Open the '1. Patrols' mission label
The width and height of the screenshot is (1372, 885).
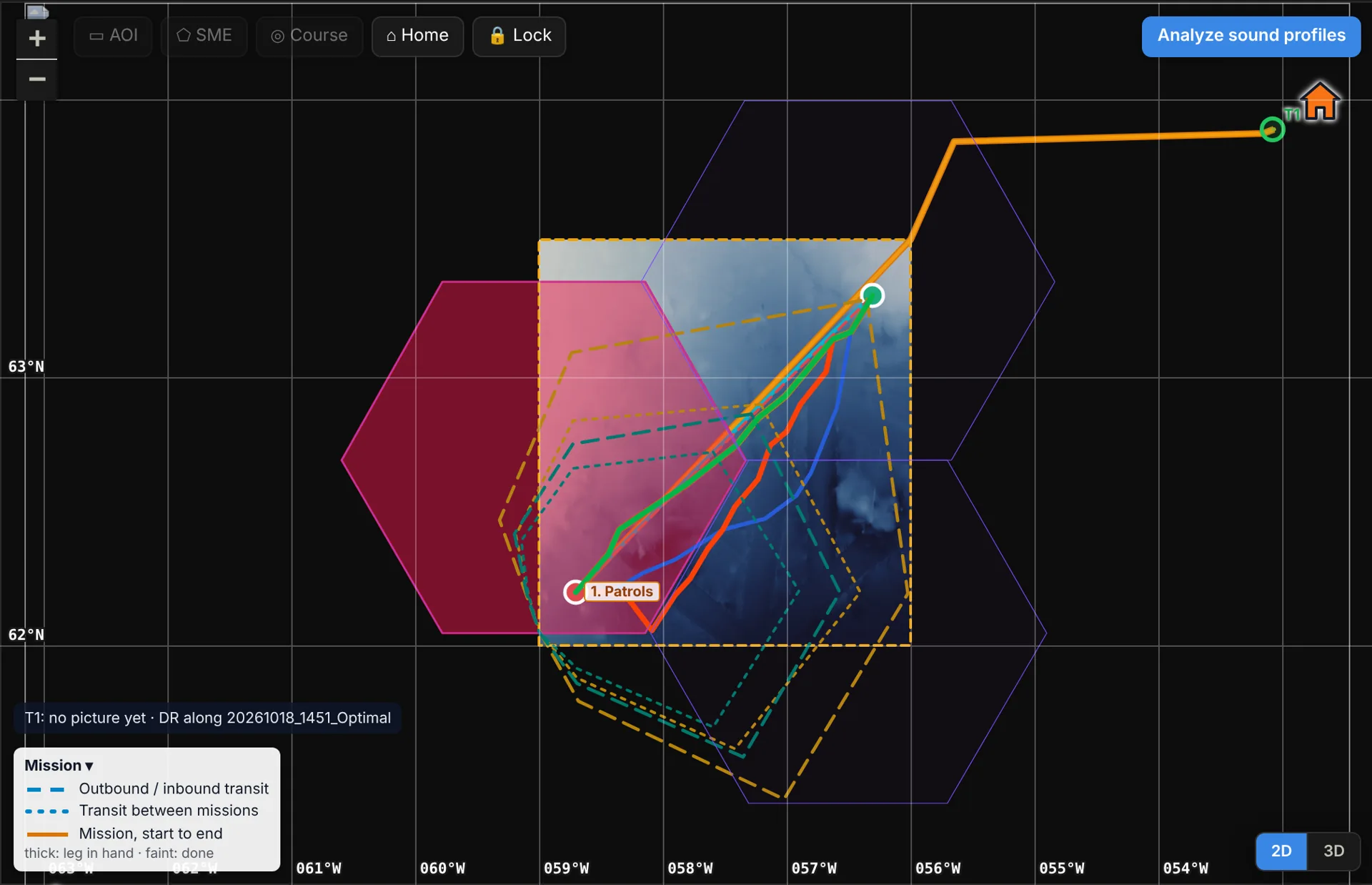pos(622,591)
